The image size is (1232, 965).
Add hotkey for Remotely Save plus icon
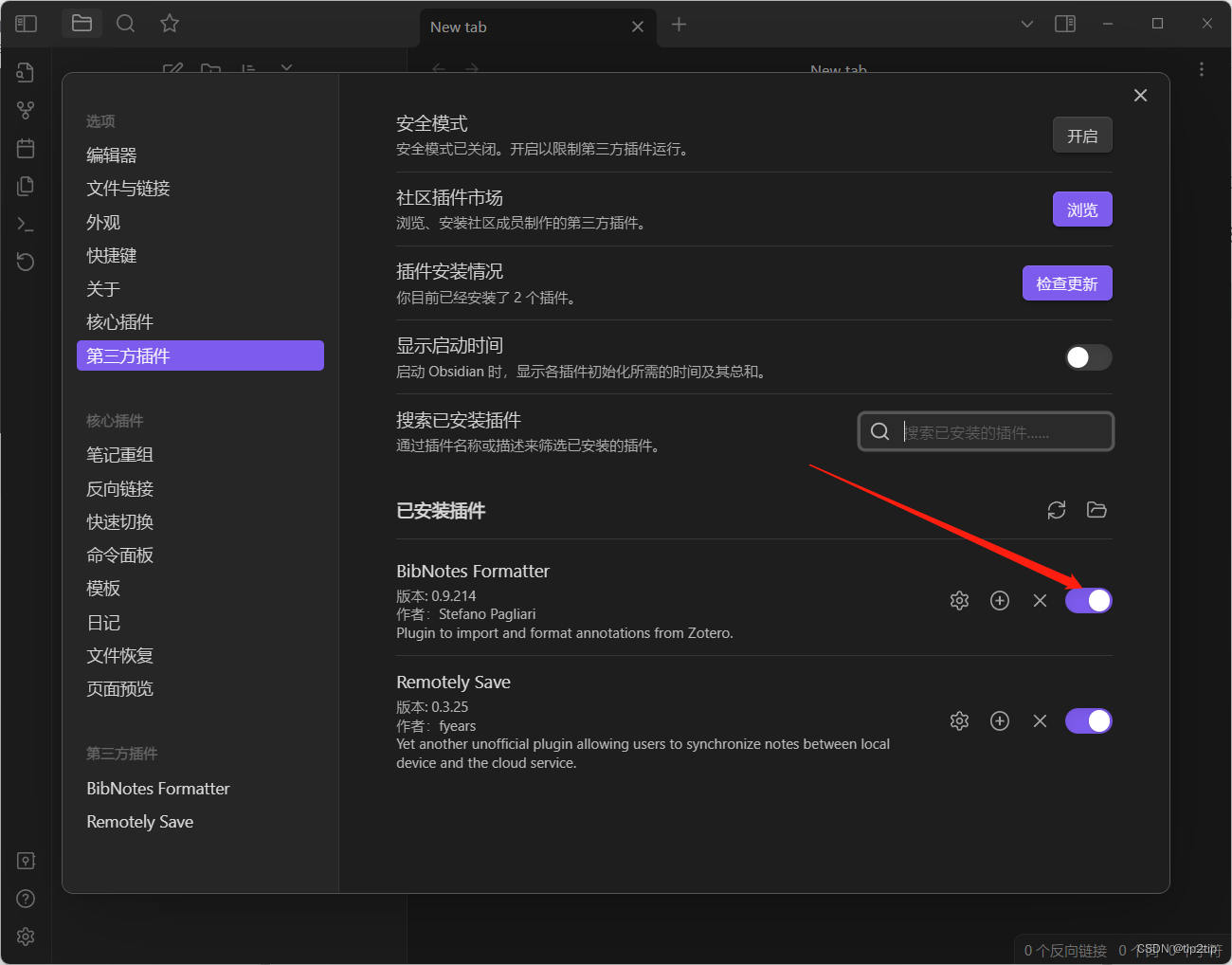[1000, 721]
